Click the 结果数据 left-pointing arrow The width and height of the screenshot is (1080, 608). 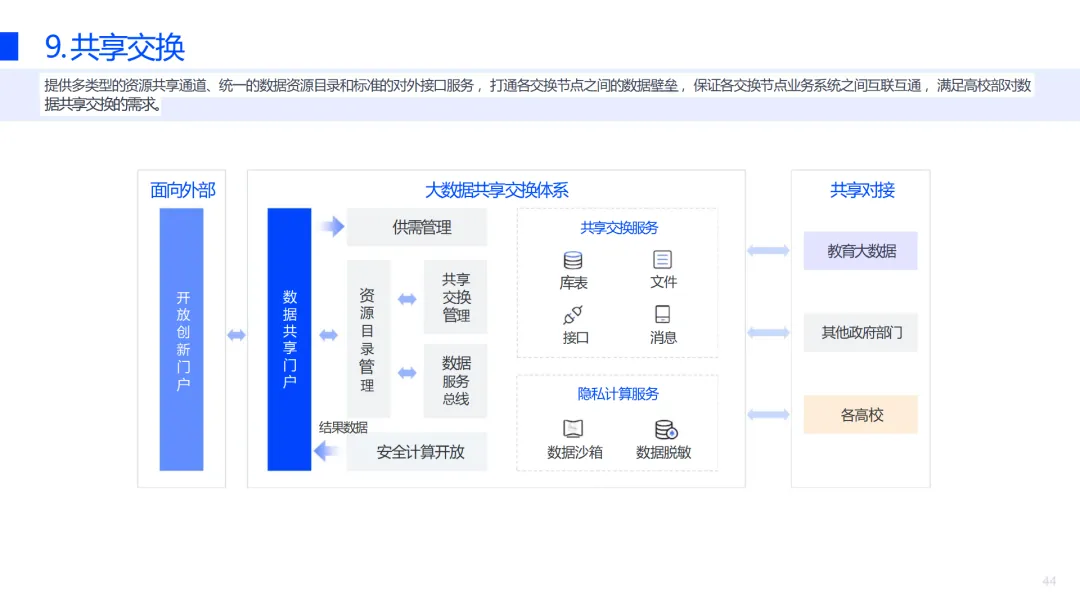[x=326, y=451]
